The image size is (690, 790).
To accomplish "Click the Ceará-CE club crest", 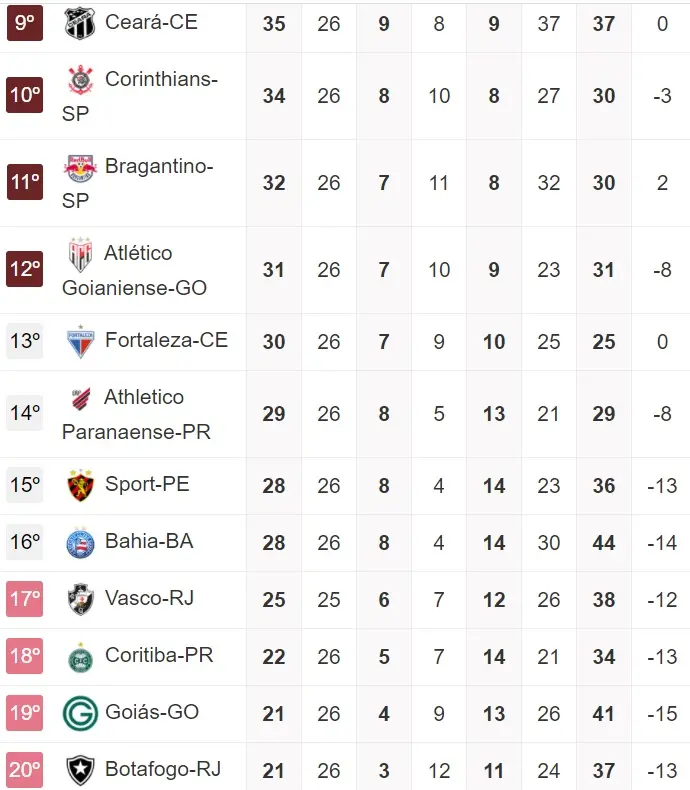I will (79, 23).
